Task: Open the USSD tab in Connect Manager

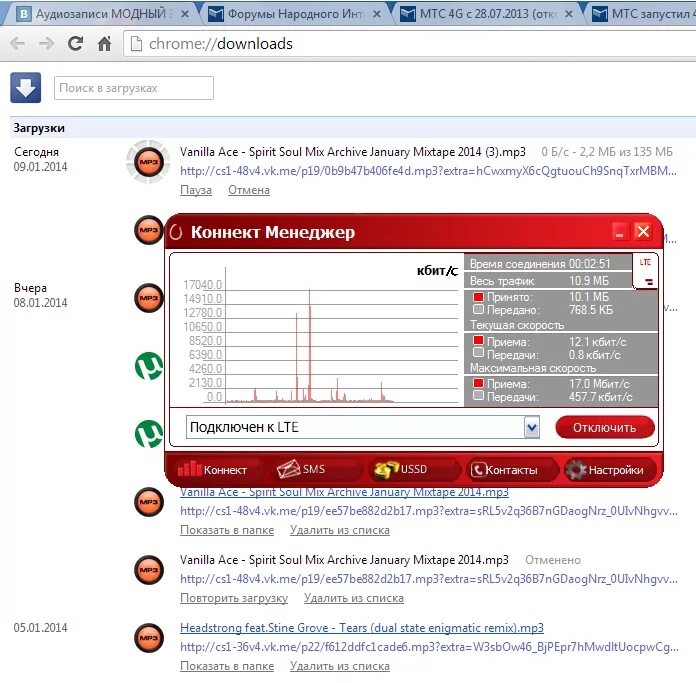Action: [413, 470]
